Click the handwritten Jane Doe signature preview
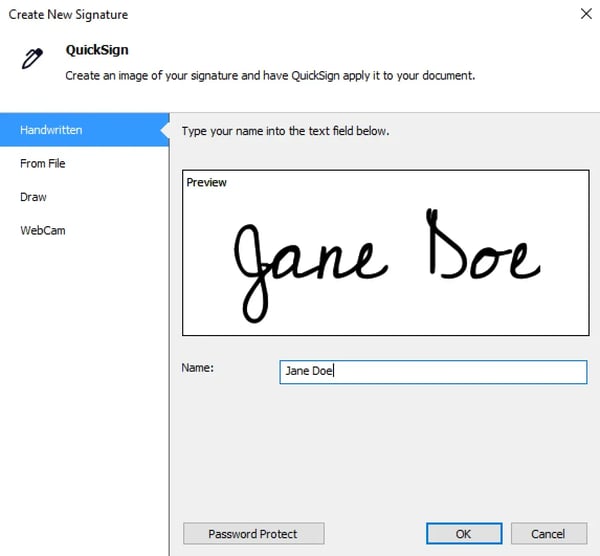 point(385,260)
